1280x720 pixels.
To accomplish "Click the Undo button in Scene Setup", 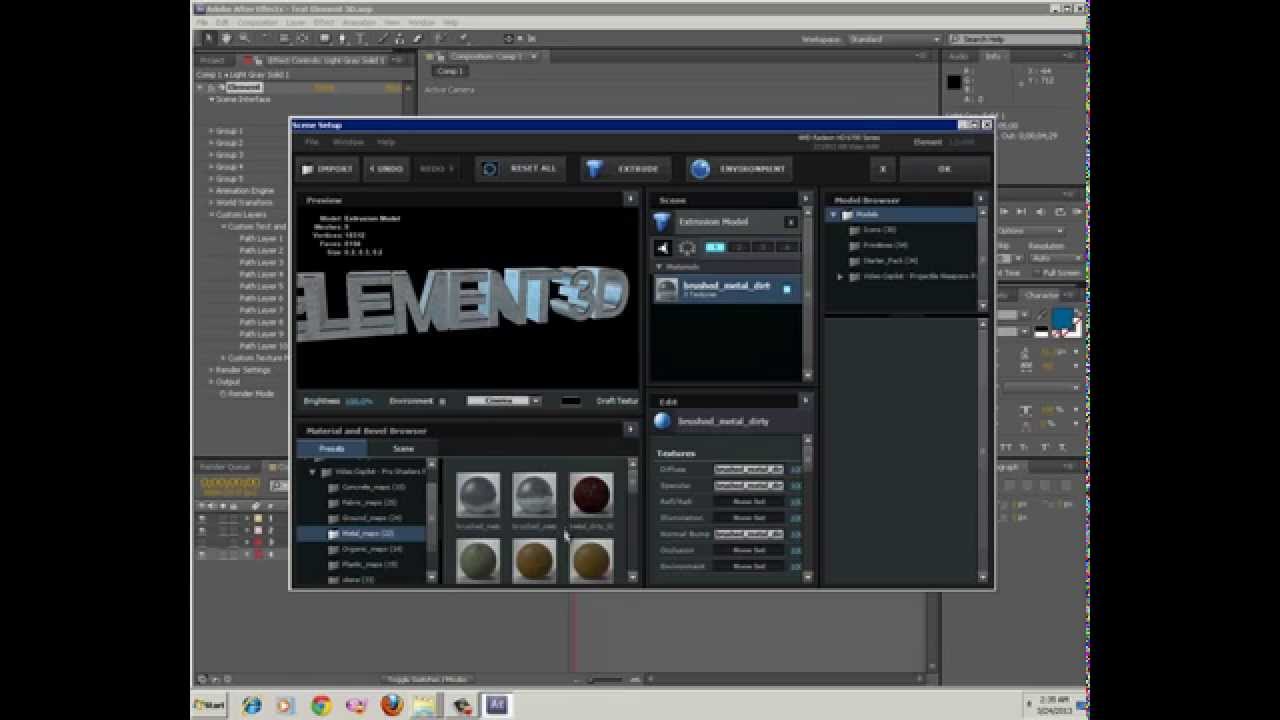I will coord(386,169).
